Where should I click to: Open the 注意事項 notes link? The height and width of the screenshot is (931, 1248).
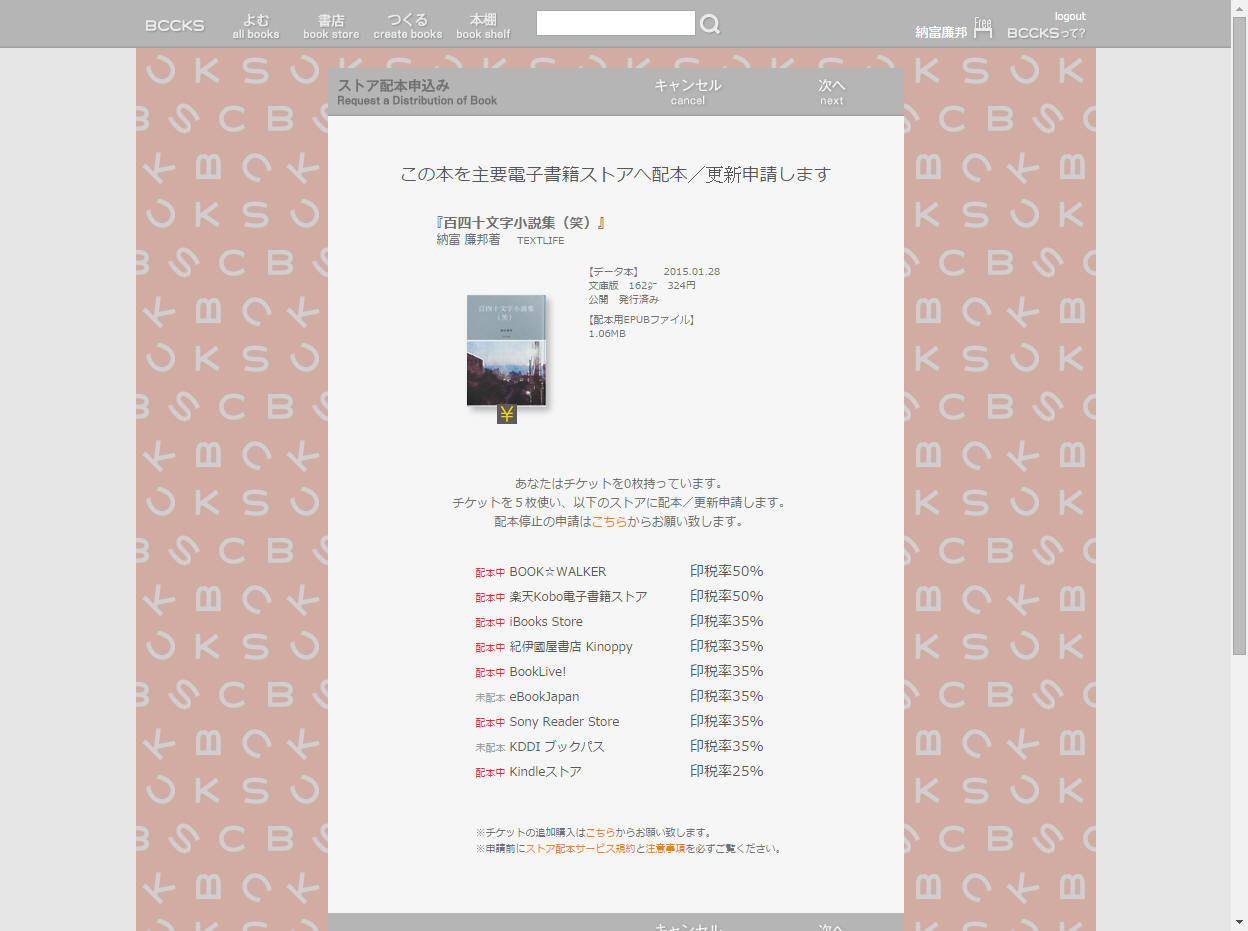click(665, 848)
